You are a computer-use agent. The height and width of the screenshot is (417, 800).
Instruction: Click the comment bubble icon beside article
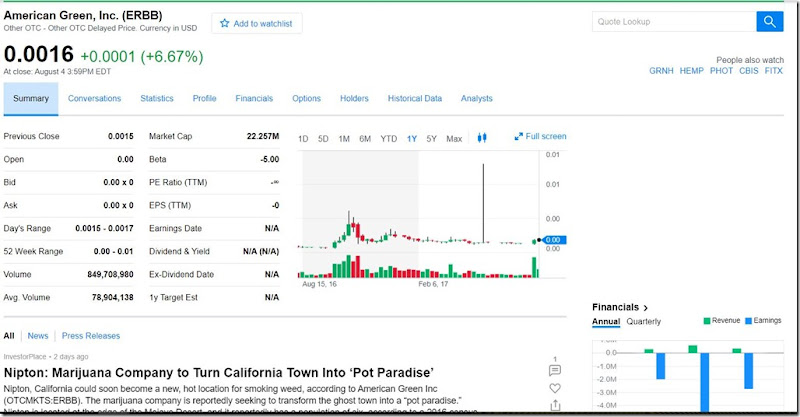[555, 370]
